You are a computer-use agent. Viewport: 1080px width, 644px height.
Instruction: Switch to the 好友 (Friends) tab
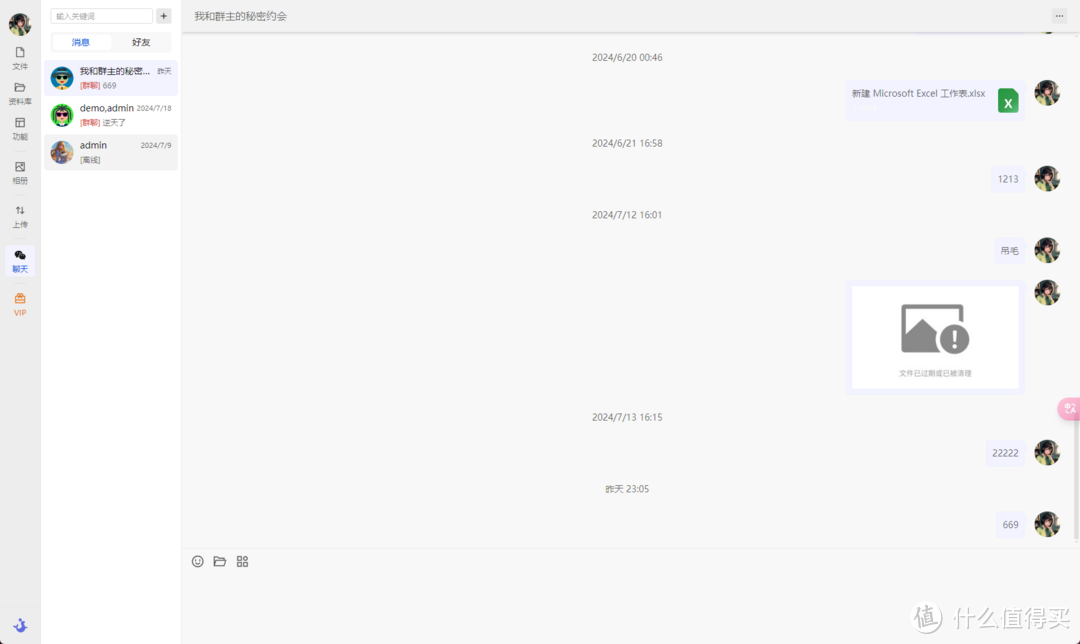[140, 42]
